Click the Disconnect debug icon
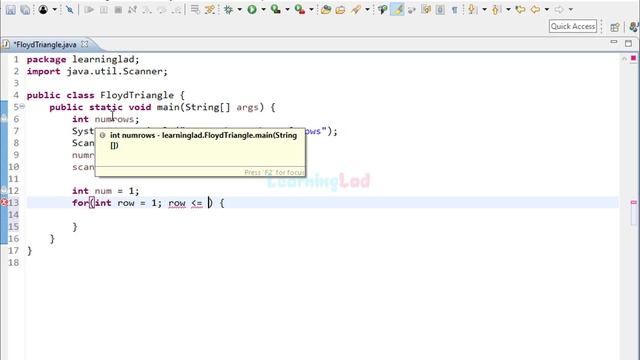 pyautogui.click(x=133, y=9)
